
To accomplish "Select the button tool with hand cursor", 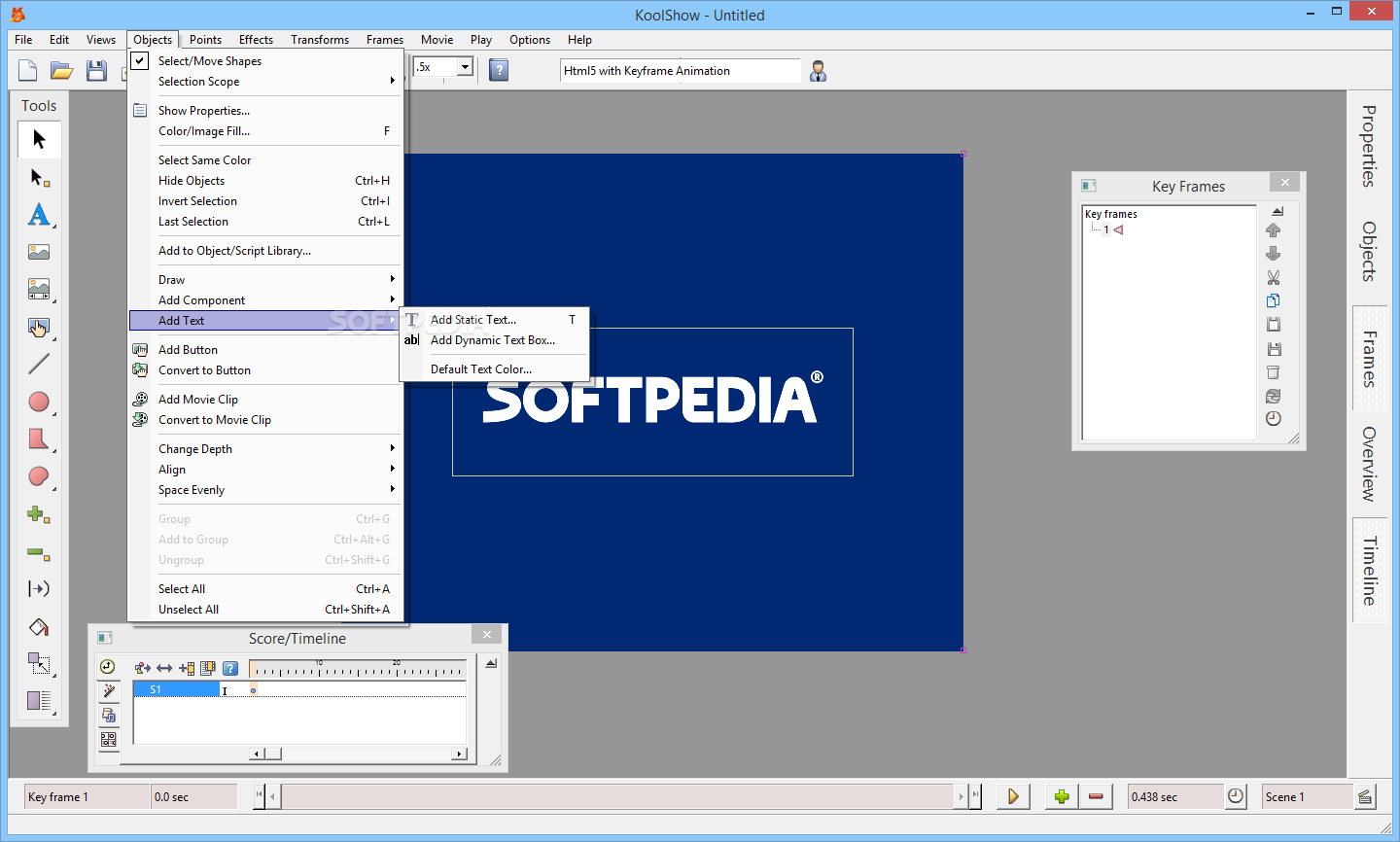I will [39, 328].
